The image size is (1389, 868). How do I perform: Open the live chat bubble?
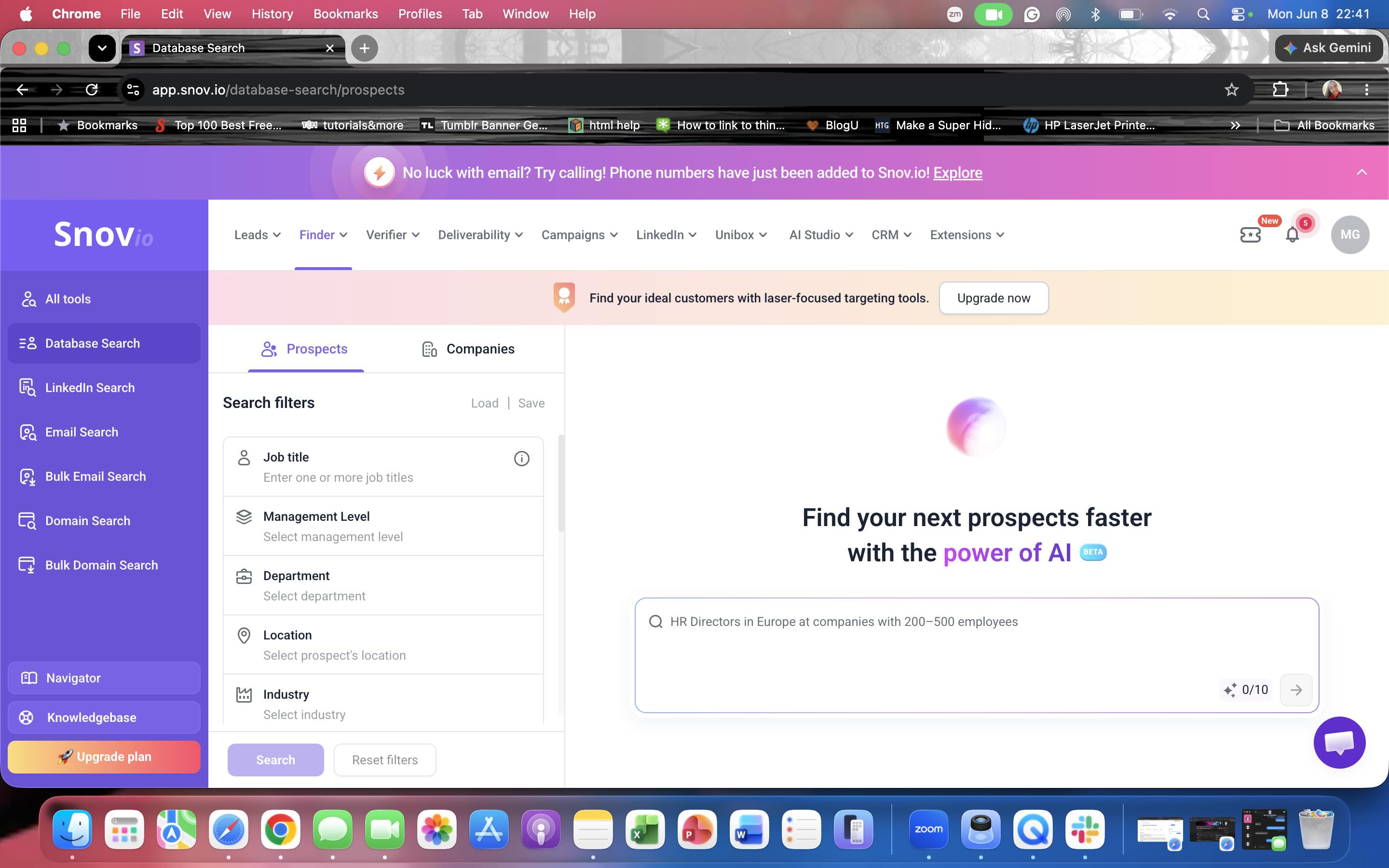(1339, 742)
